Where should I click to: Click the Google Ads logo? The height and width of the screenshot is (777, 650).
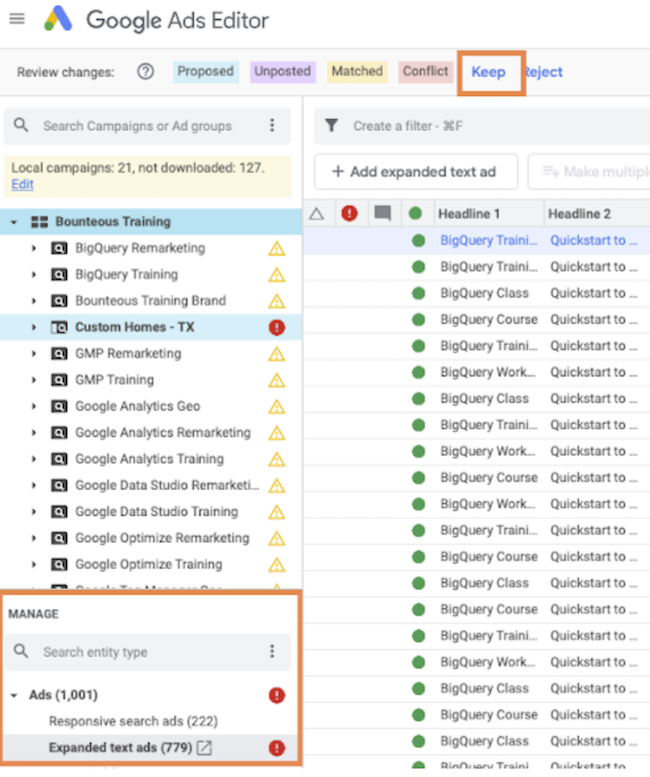click(x=58, y=19)
